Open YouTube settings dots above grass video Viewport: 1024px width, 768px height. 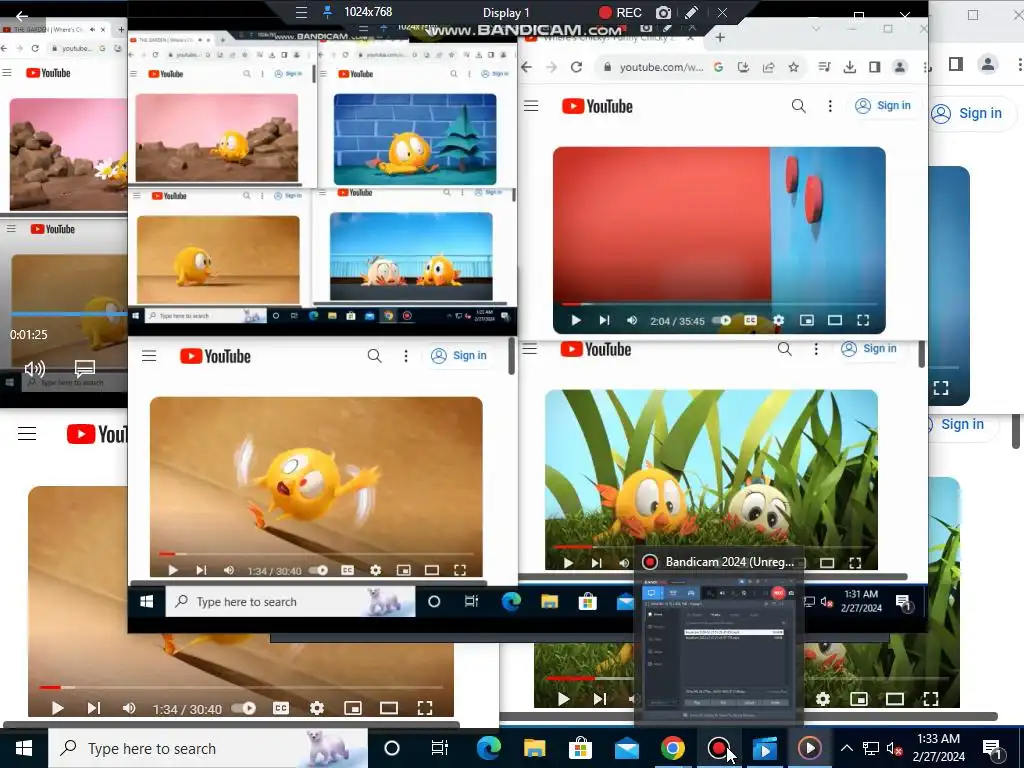pos(816,349)
